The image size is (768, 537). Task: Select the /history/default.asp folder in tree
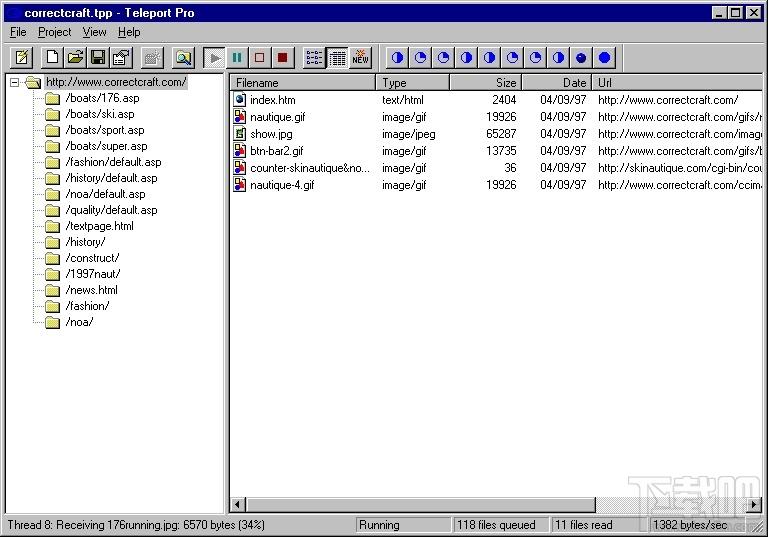click(111, 178)
